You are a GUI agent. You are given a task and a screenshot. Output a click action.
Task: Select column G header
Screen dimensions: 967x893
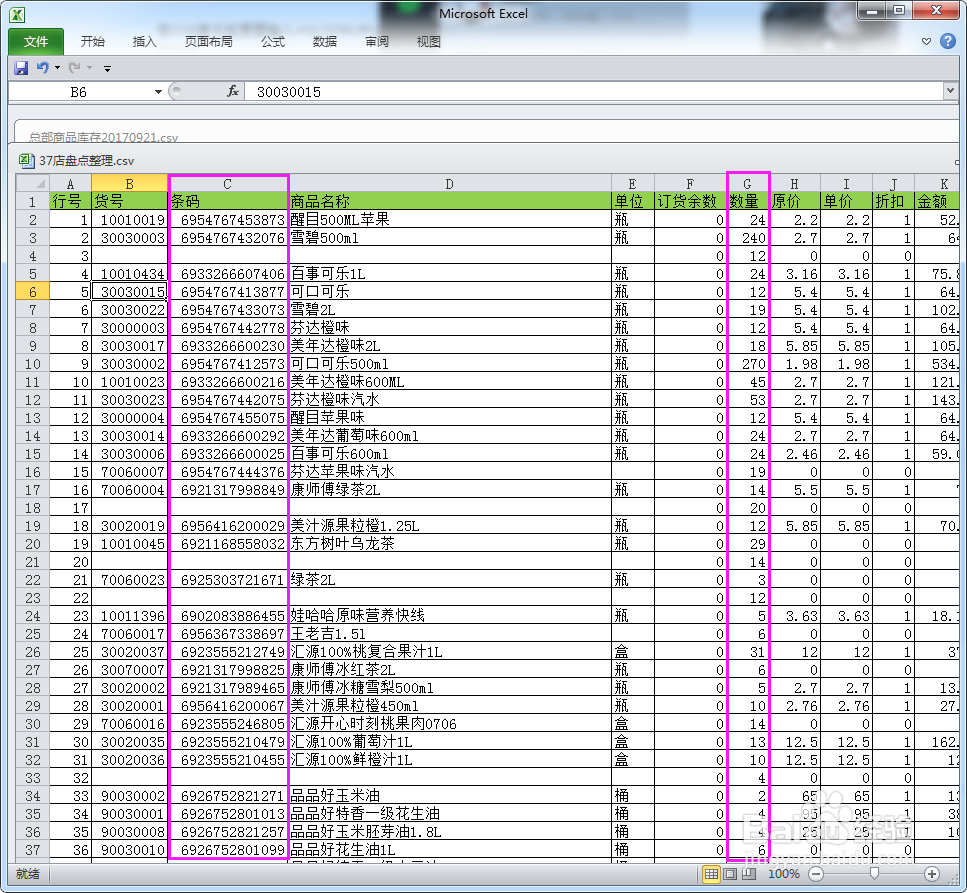[x=747, y=184]
